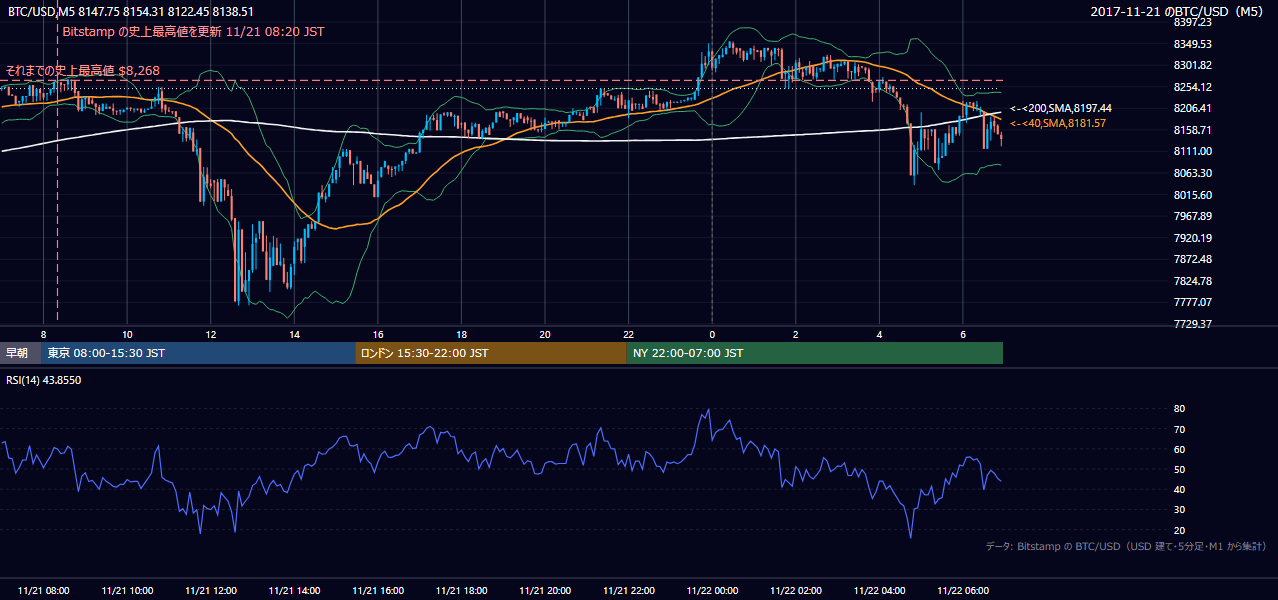1278x600 pixels.
Task: Click the RSI scale value 30
Action: click(x=1180, y=509)
